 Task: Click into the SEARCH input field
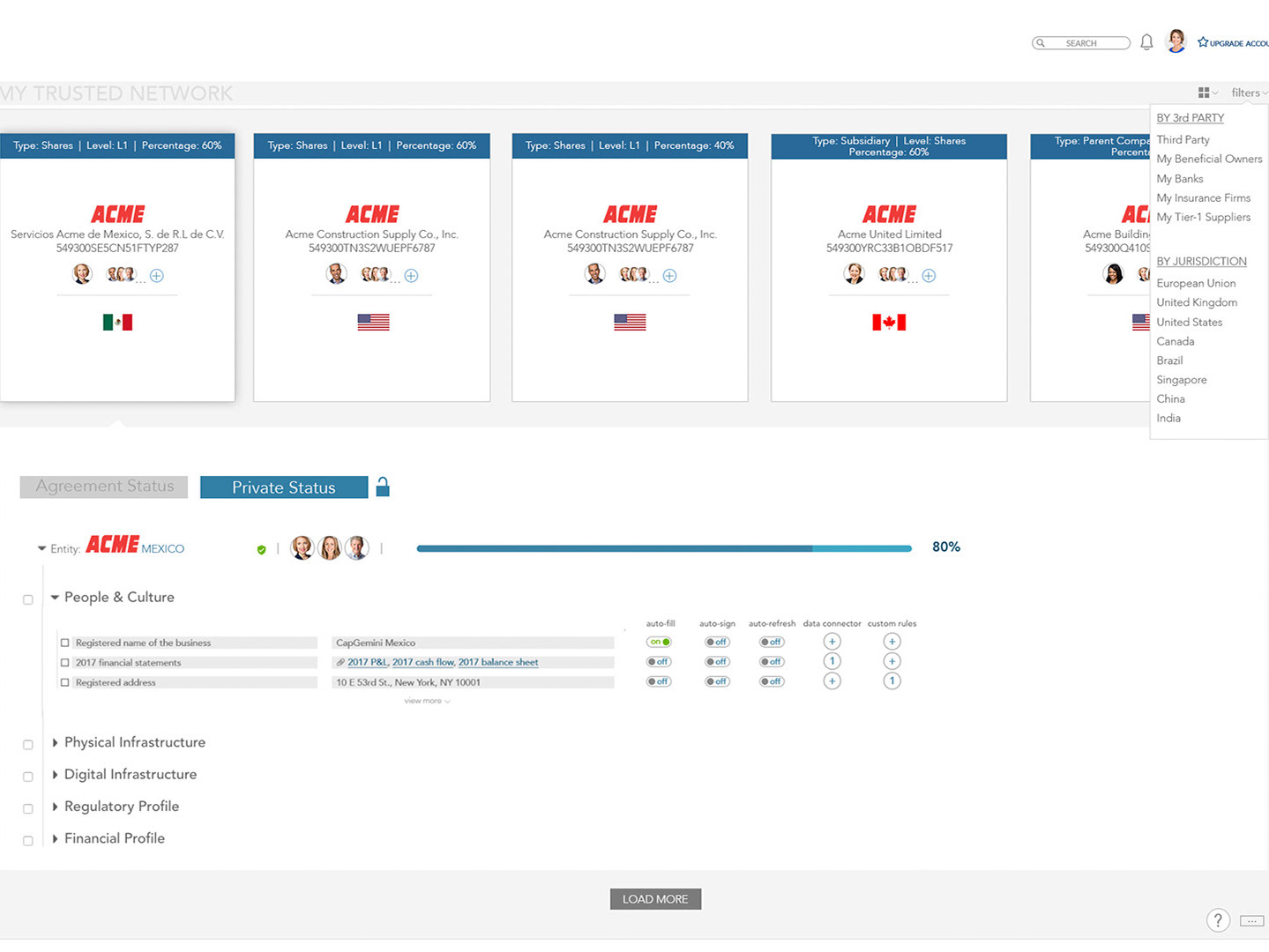pos(1081,43)
